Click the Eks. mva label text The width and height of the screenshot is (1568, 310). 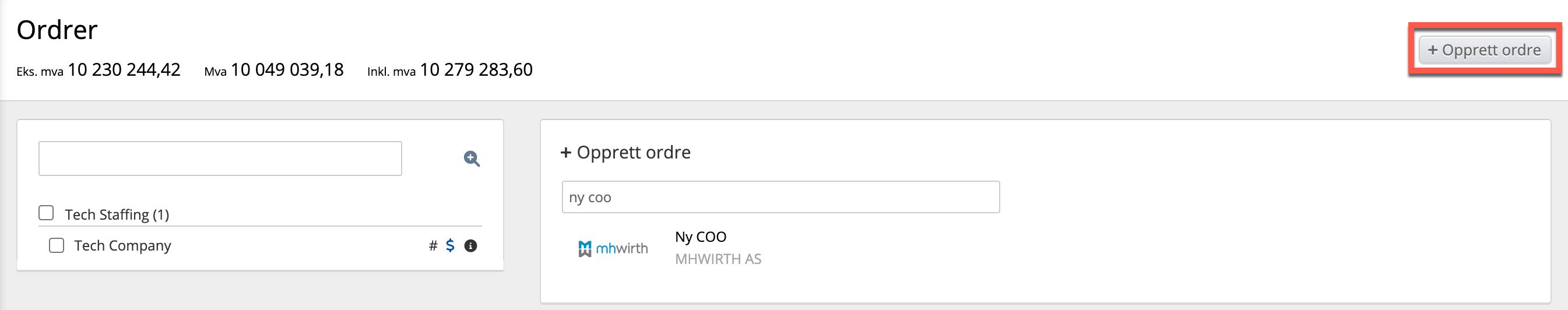pos(40,72)
